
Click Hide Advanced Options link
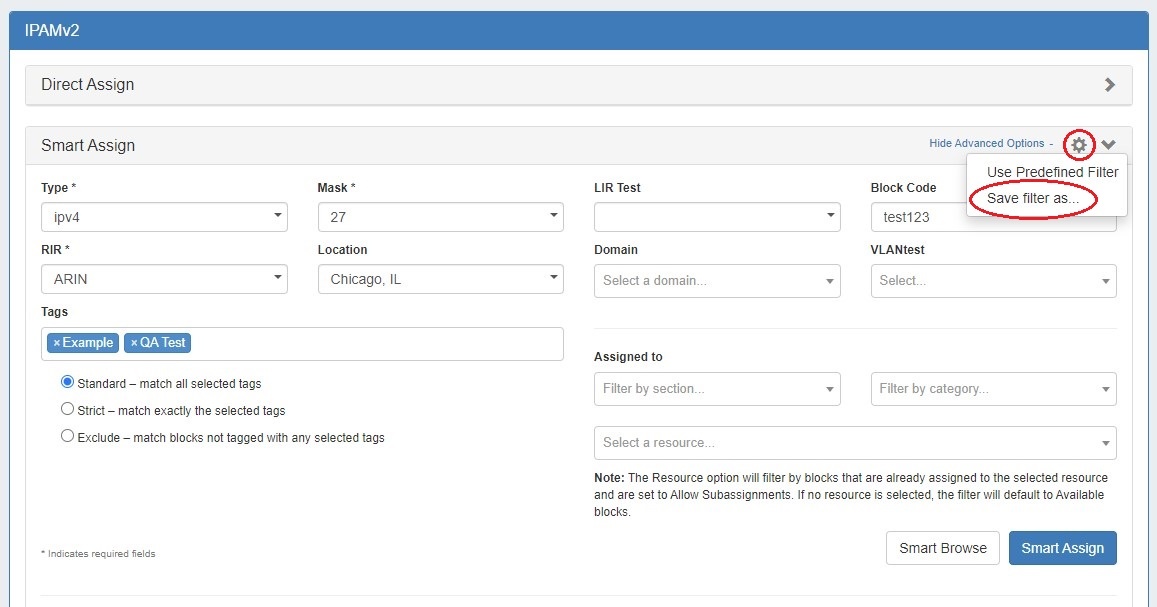tap(986, 144)
